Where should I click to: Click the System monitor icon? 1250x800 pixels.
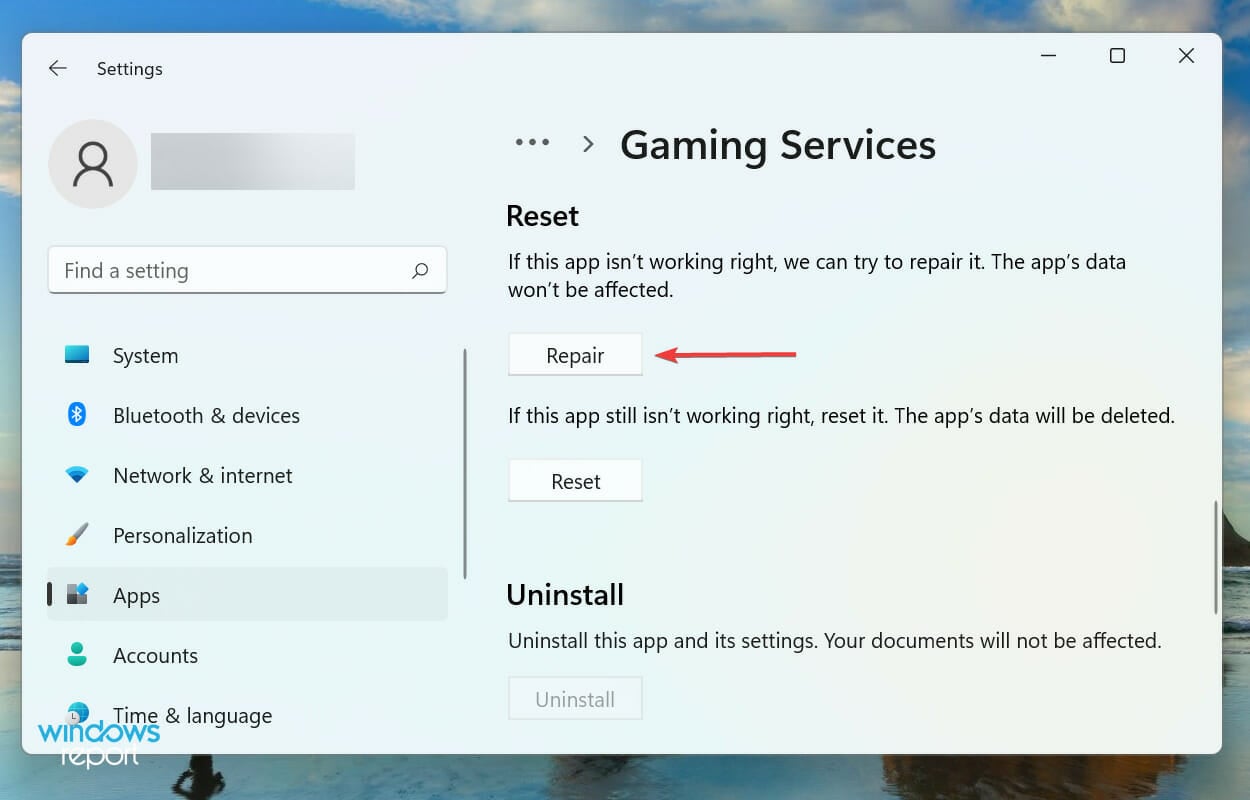pyautogui.click(x=77, y=355)
